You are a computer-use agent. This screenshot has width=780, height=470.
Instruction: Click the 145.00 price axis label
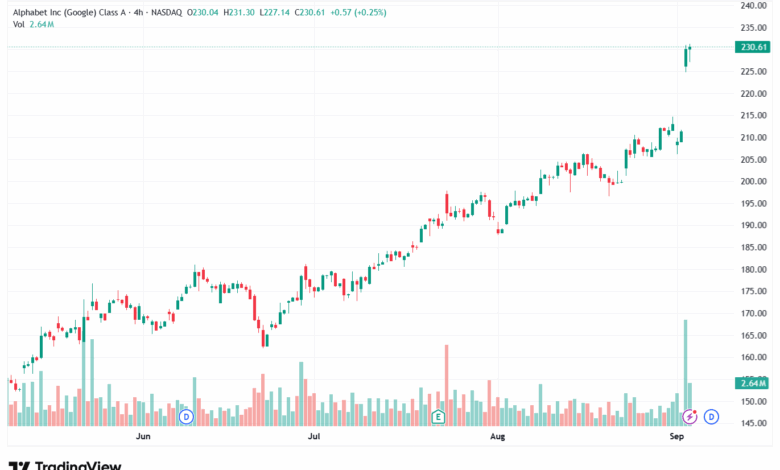tap(753, 423)
